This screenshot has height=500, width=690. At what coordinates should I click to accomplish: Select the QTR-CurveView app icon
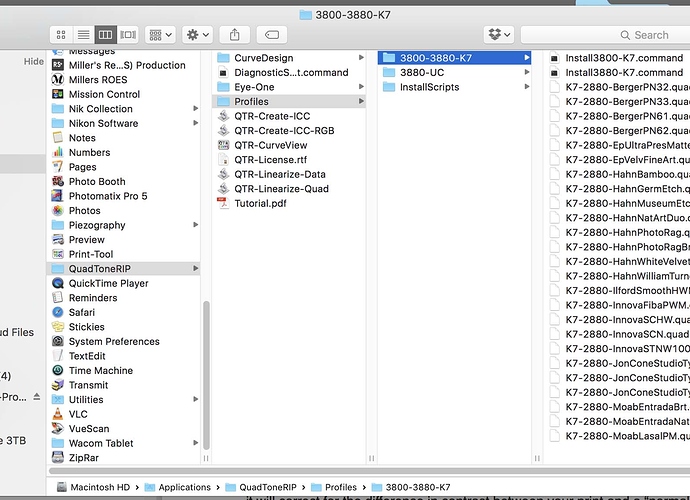point(224,145)
